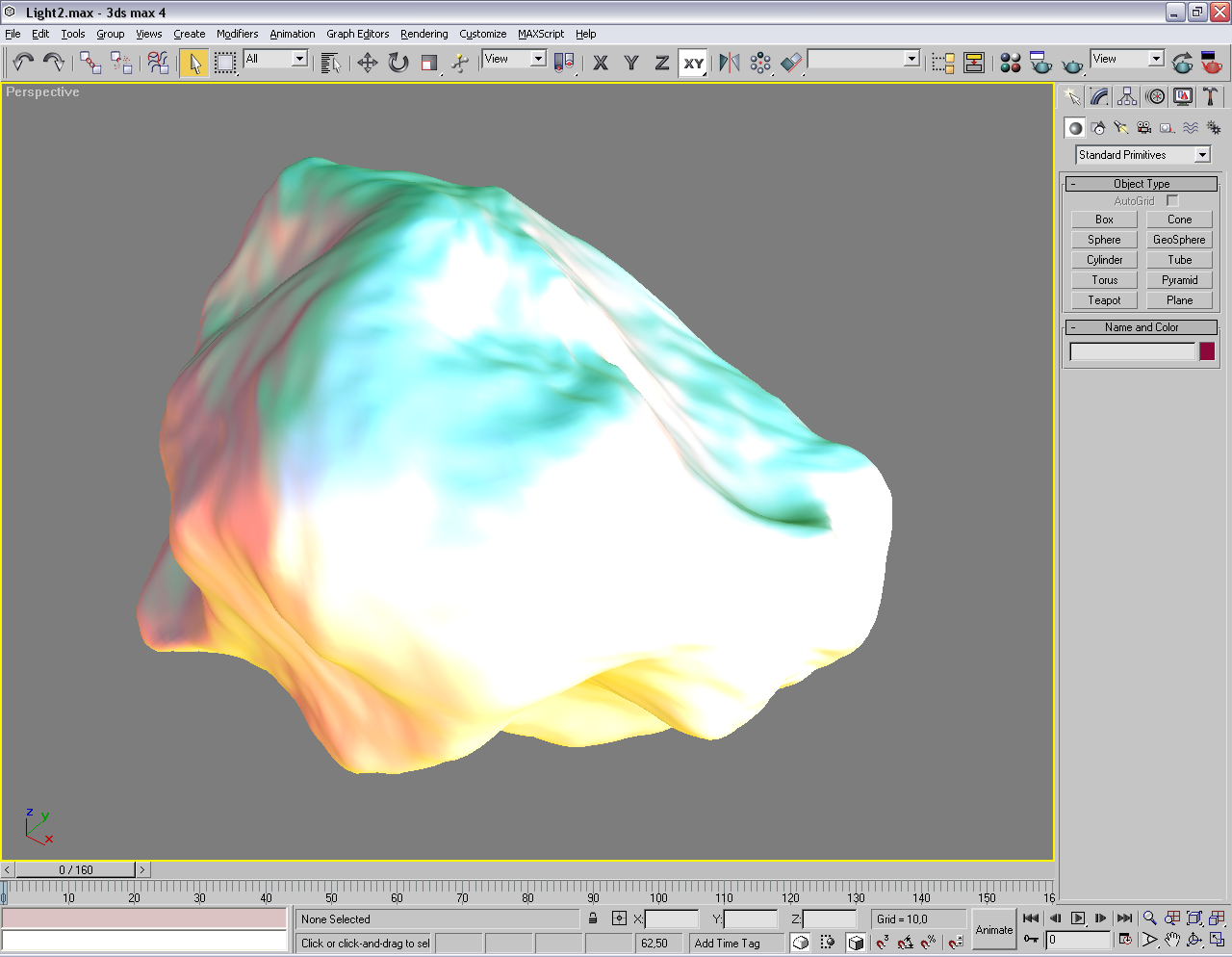Open the Material Editor
This screenshot has height=957, width=1232.
pos(1010,63)
